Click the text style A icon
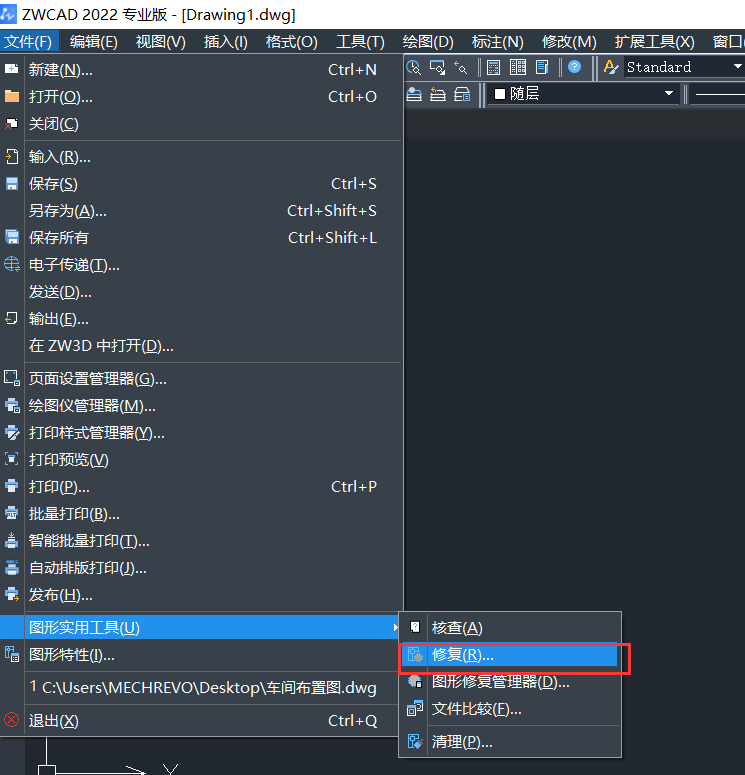This screenshot has width=745, height=775. (x=611, y=67)
